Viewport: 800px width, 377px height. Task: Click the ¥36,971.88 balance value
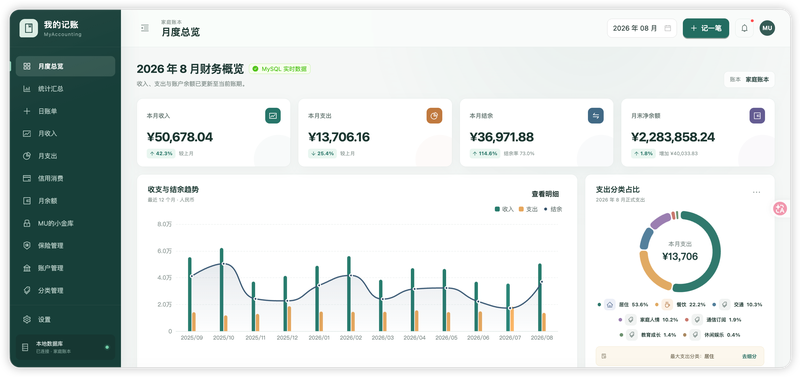(502, 137)
